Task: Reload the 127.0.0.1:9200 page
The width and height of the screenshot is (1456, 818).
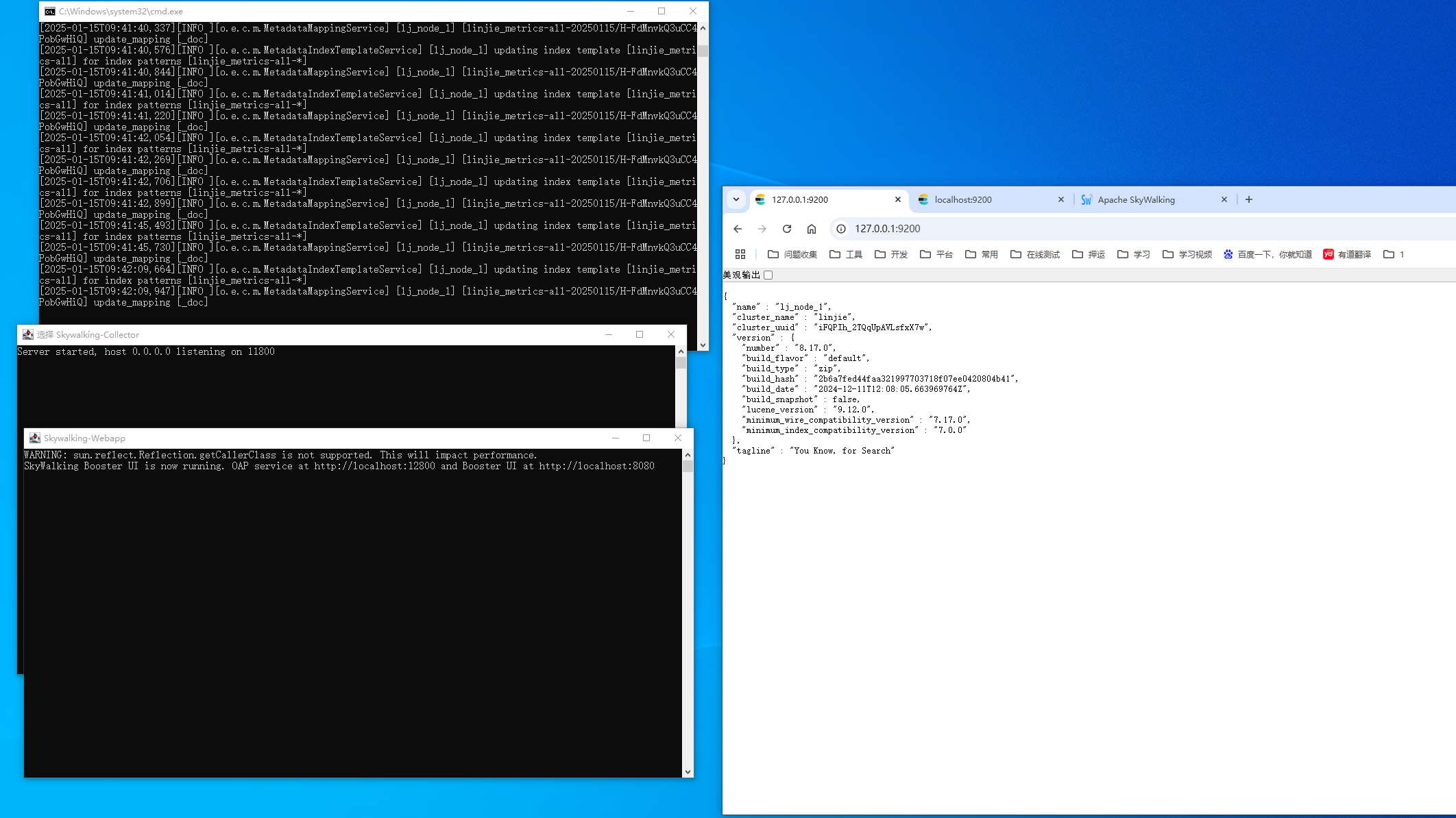Action: (x=787, y=229)
